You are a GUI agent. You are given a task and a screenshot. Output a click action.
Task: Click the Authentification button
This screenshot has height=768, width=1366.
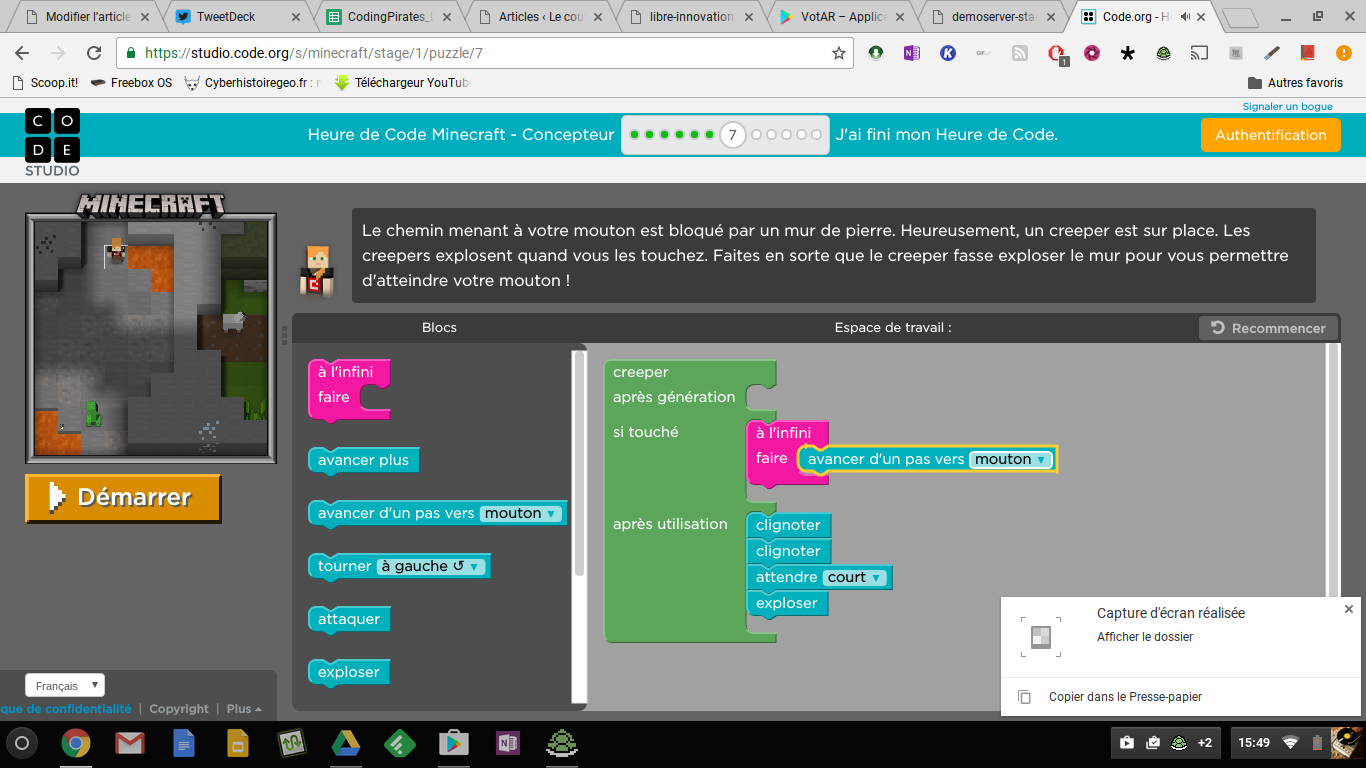[1270, 135]
